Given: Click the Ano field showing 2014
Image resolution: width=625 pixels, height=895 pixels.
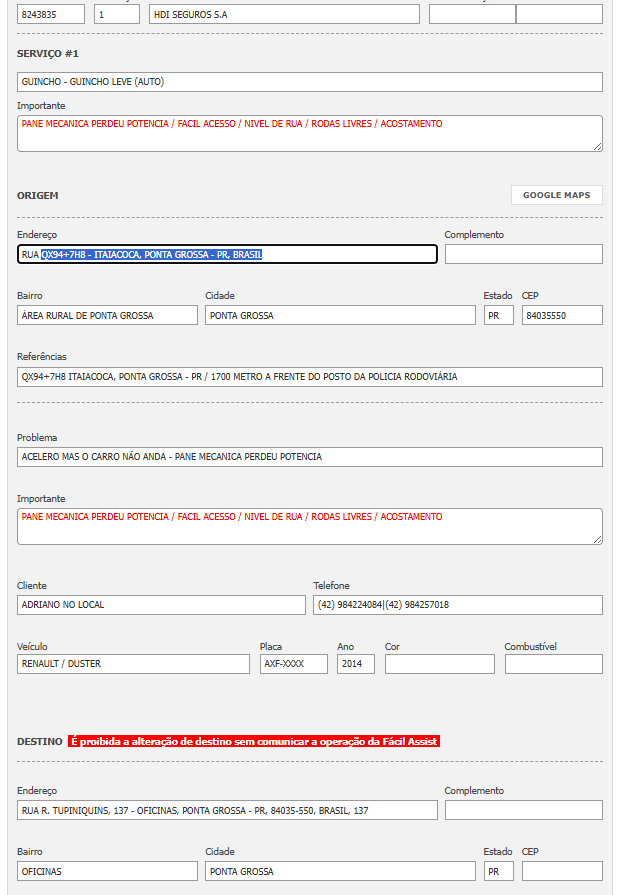Looking at the screenshot, I should (355, 664).
